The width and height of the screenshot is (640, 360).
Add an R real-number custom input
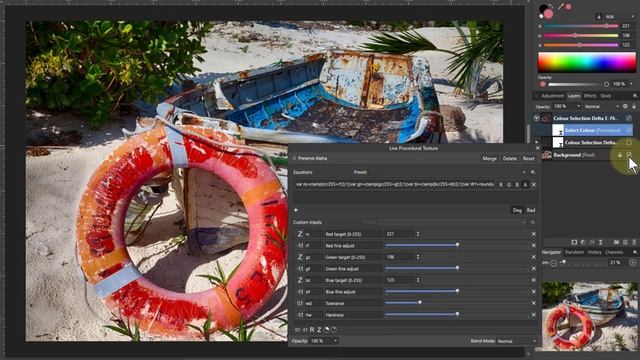(x=312, y=329)
